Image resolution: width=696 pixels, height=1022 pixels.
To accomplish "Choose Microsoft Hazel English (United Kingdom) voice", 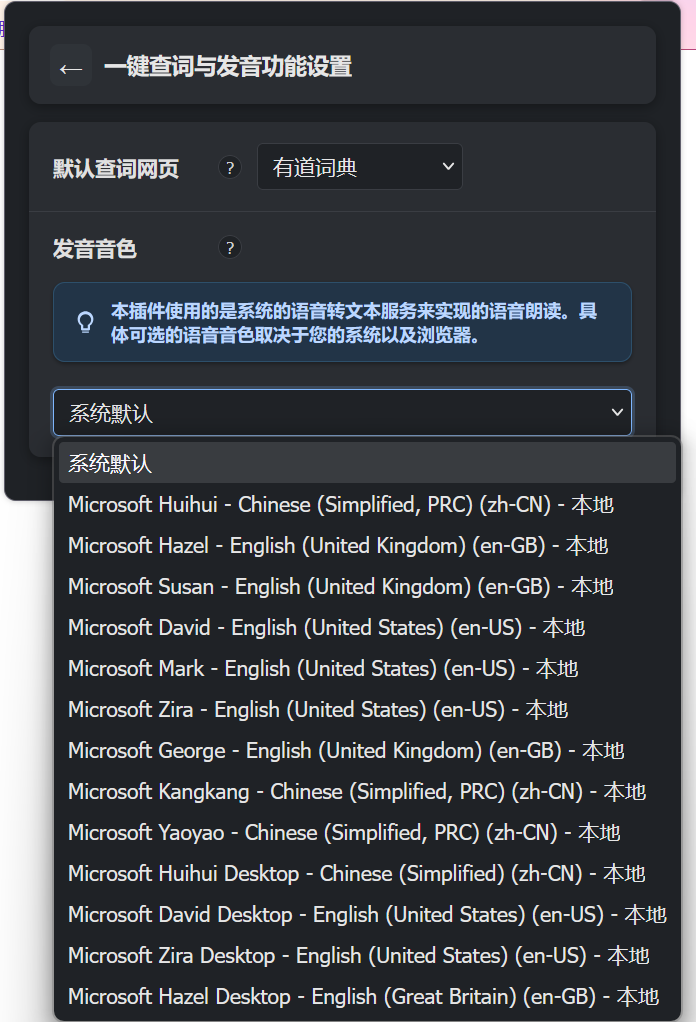I will 367,546.
